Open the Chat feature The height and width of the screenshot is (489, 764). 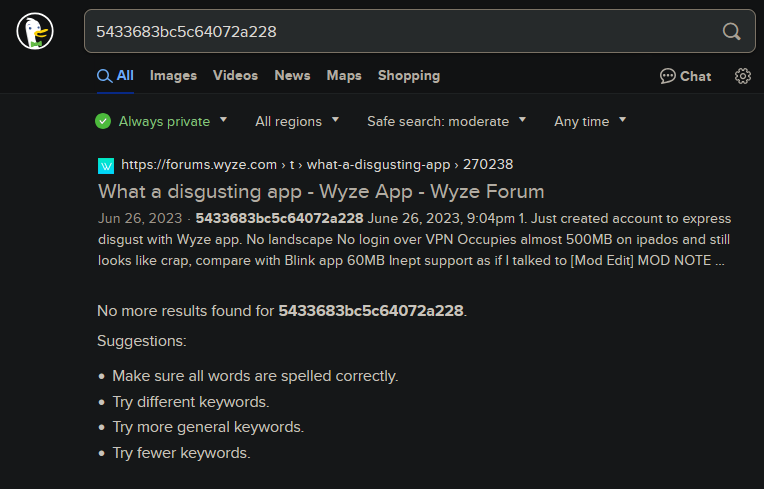click(x=686, y=76)
